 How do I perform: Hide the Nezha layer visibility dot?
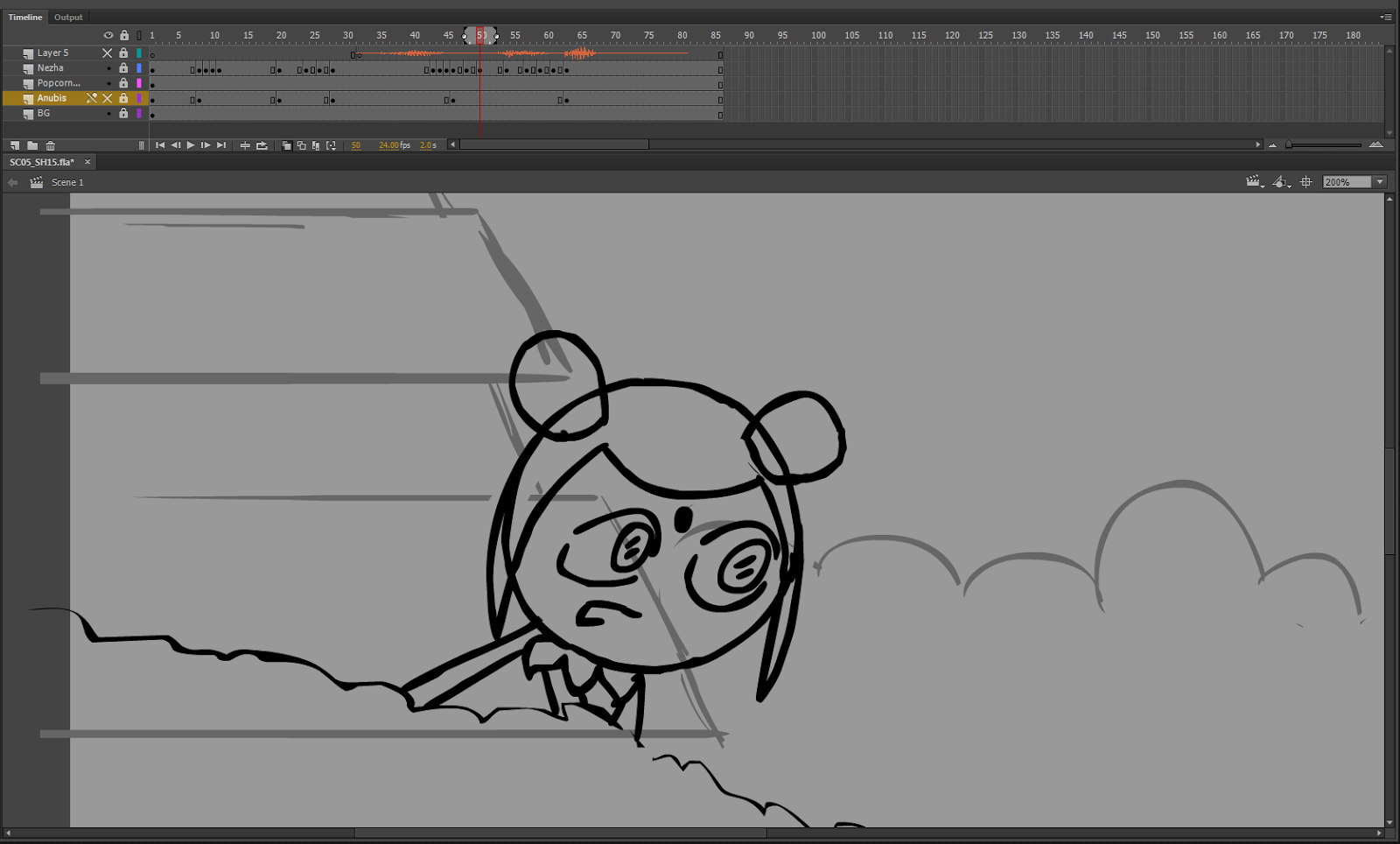[x=108, y=68]
